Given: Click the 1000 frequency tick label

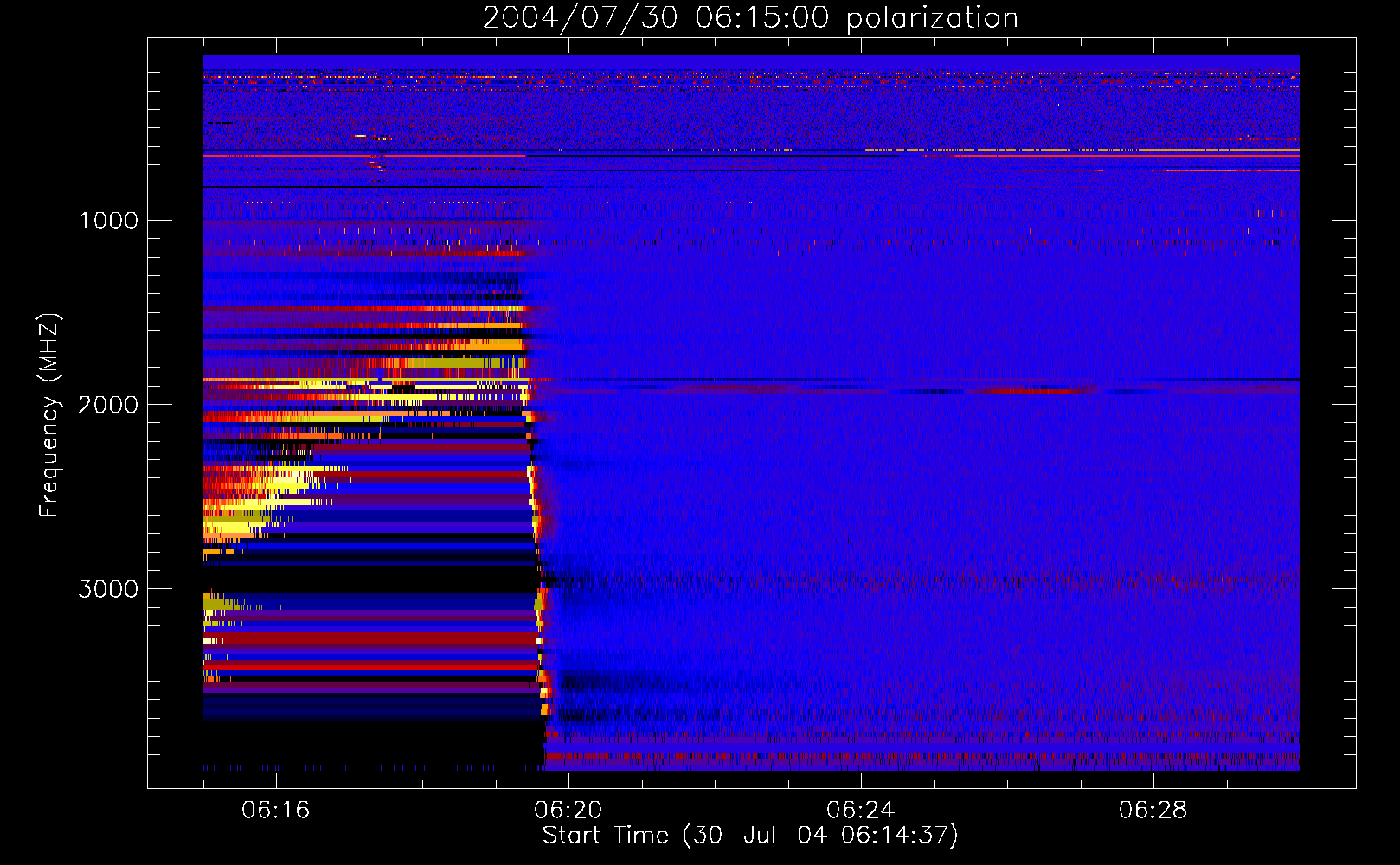Looking at the screenshot, I should point(108,221).
